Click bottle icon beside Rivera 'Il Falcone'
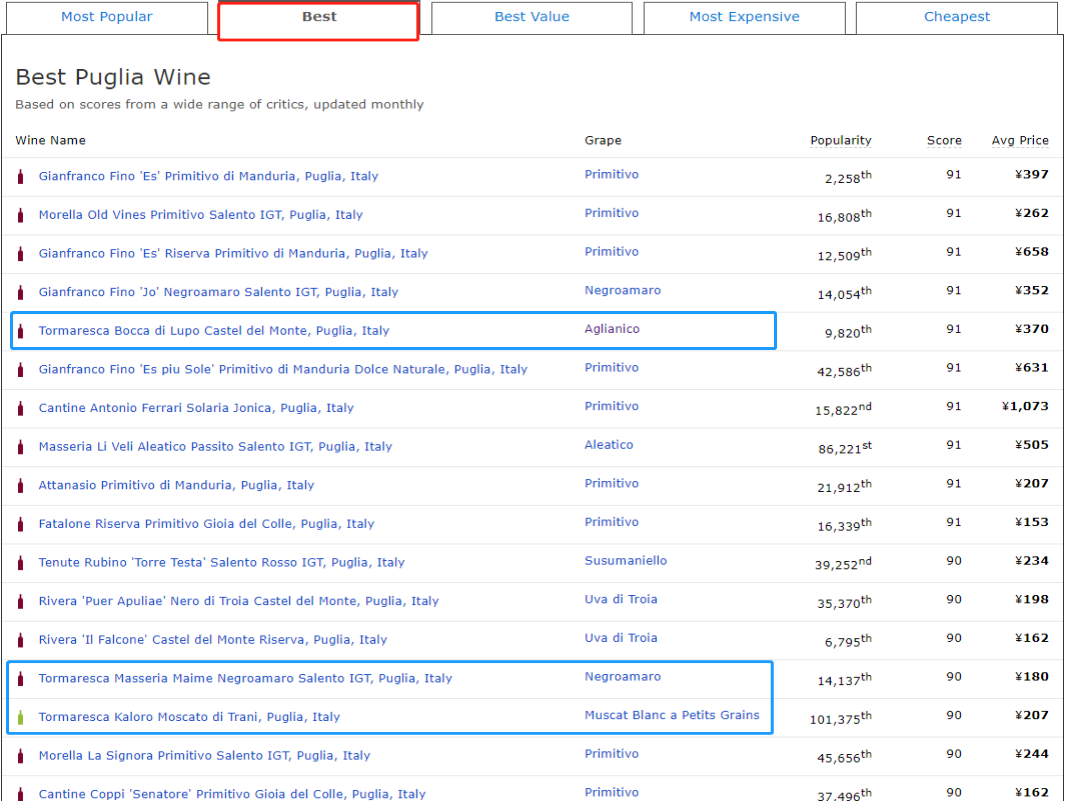The height and width of the screenshot is (801, 1065). coord(20,640)
